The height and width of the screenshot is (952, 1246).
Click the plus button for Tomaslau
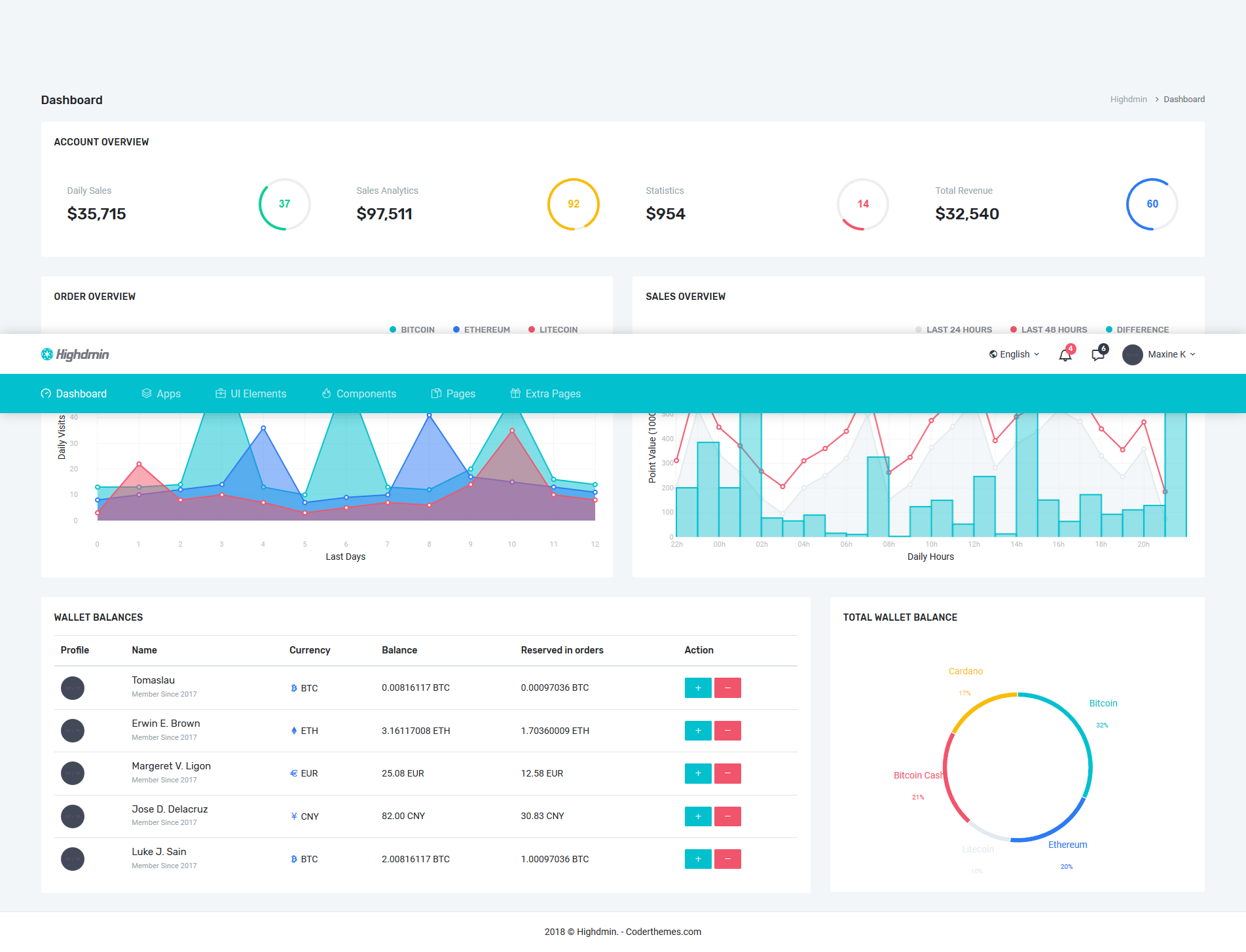(698, 687)
